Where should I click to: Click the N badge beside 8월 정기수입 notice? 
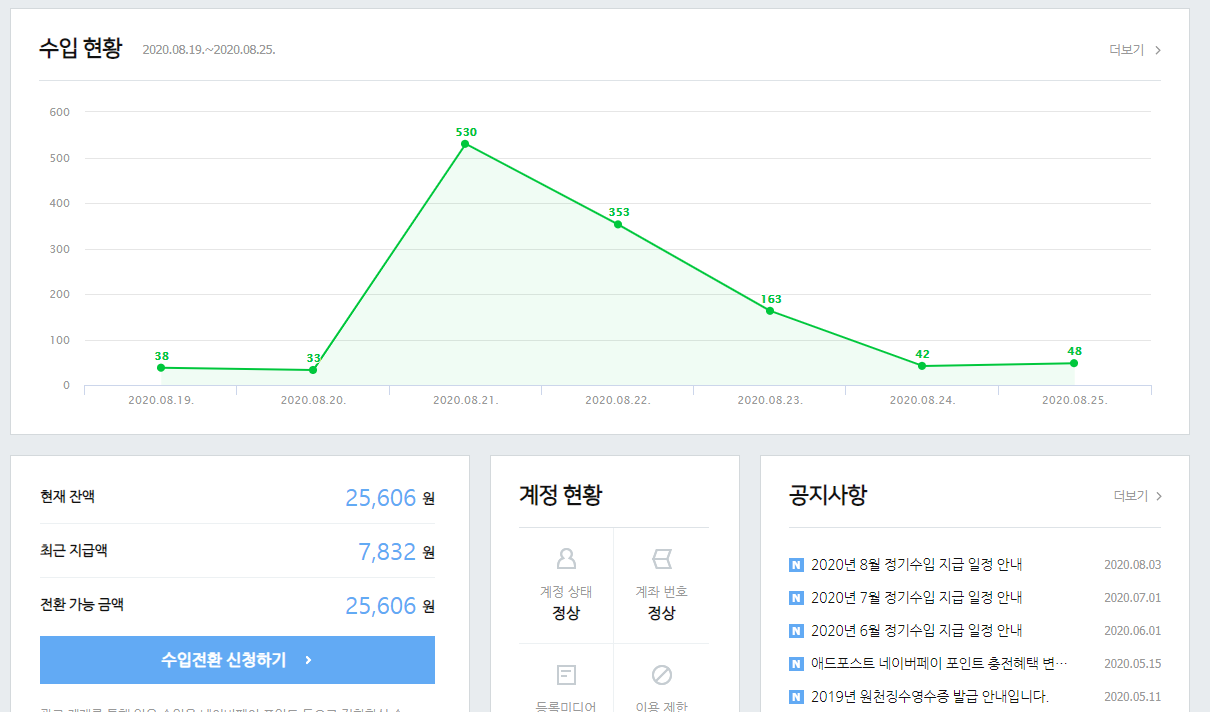(796, 565)
